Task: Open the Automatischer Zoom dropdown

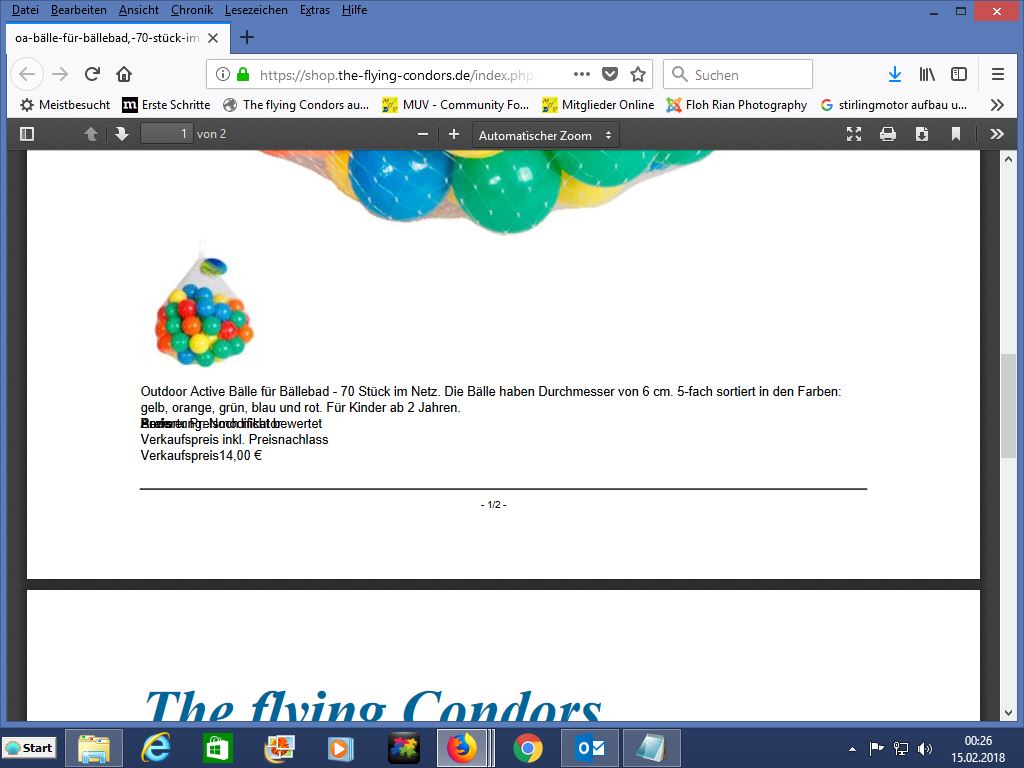Action: click(x=545, y=135)
